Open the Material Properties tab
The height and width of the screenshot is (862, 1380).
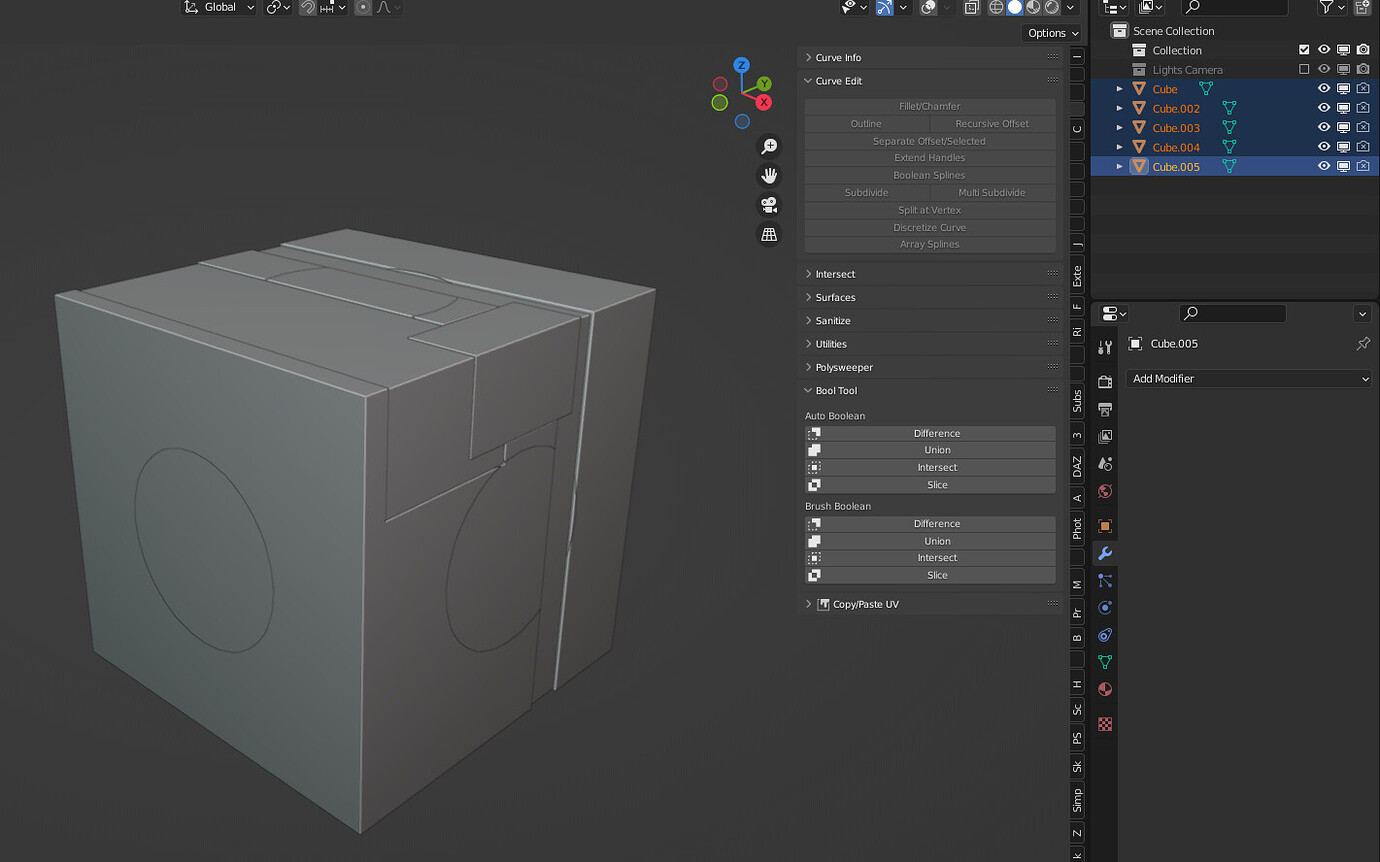1104,689
